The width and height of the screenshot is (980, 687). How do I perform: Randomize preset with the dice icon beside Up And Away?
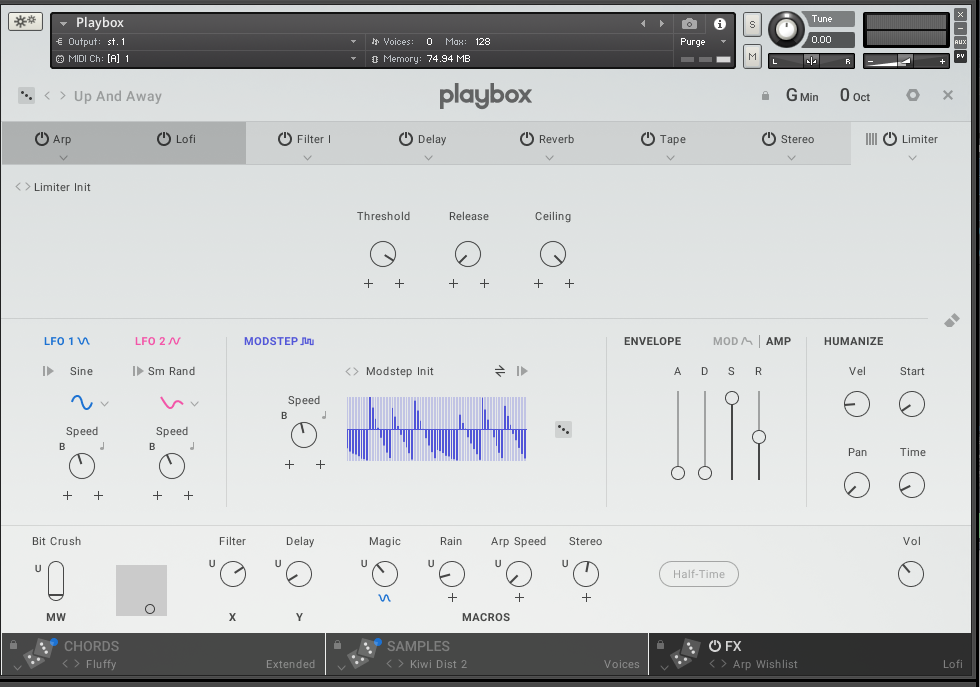(x=26, y=96)
